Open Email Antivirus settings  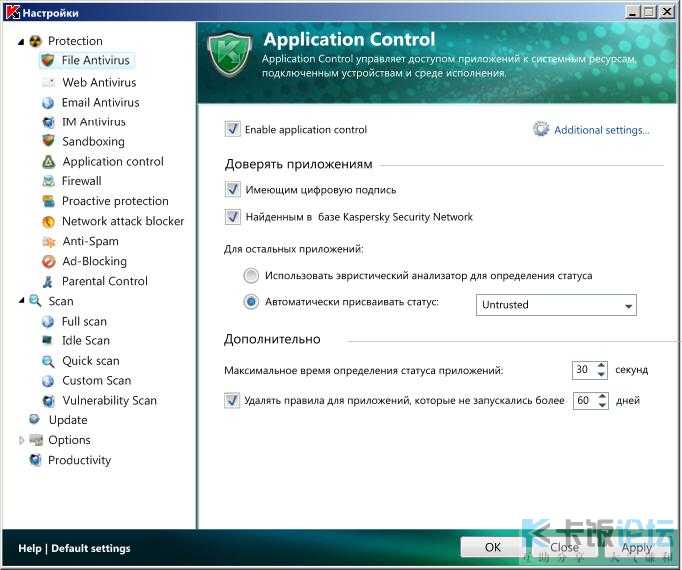coord(100,103)
